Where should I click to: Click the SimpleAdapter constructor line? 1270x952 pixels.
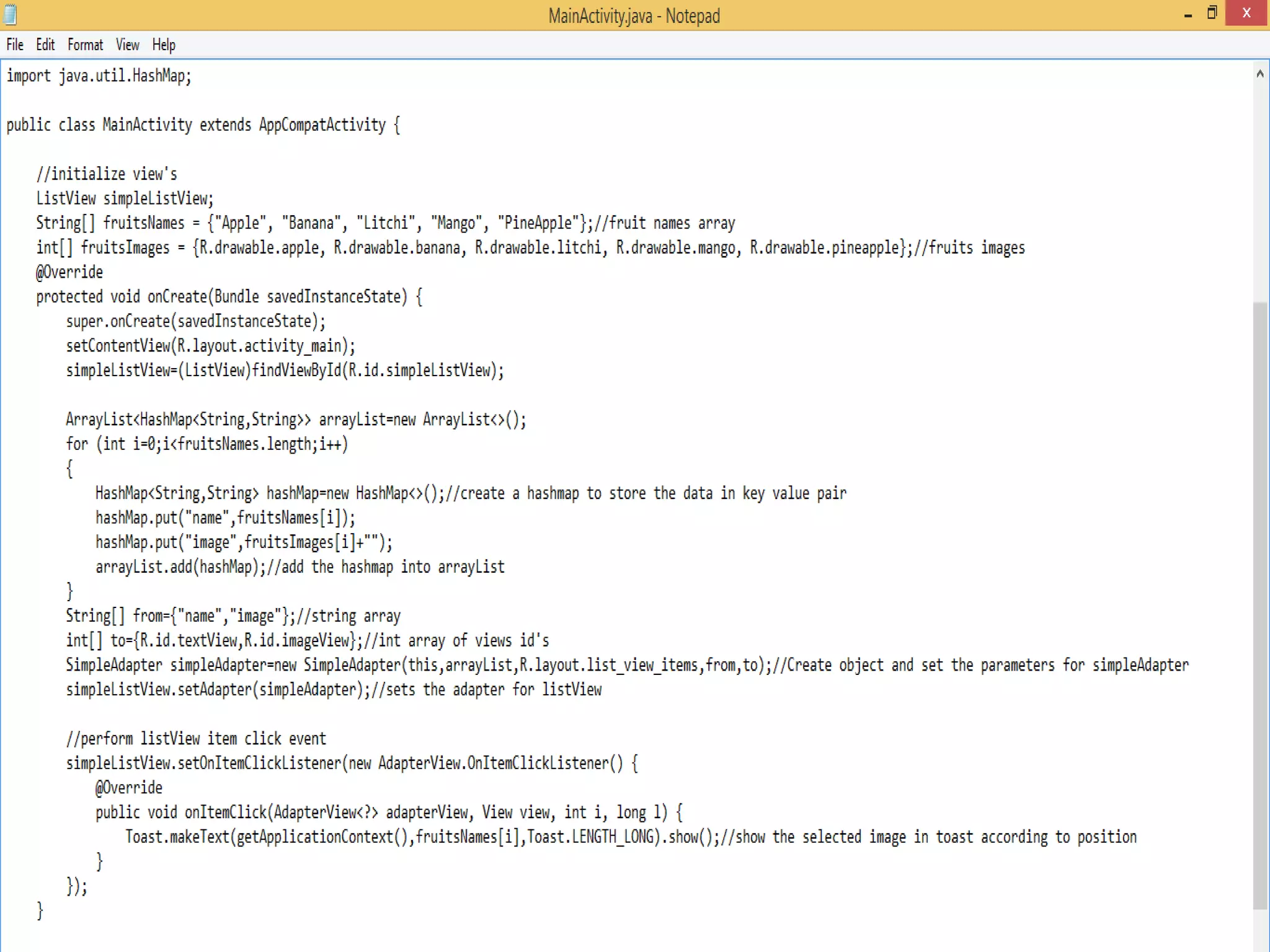pyautogui.click(x=626, y=665)
